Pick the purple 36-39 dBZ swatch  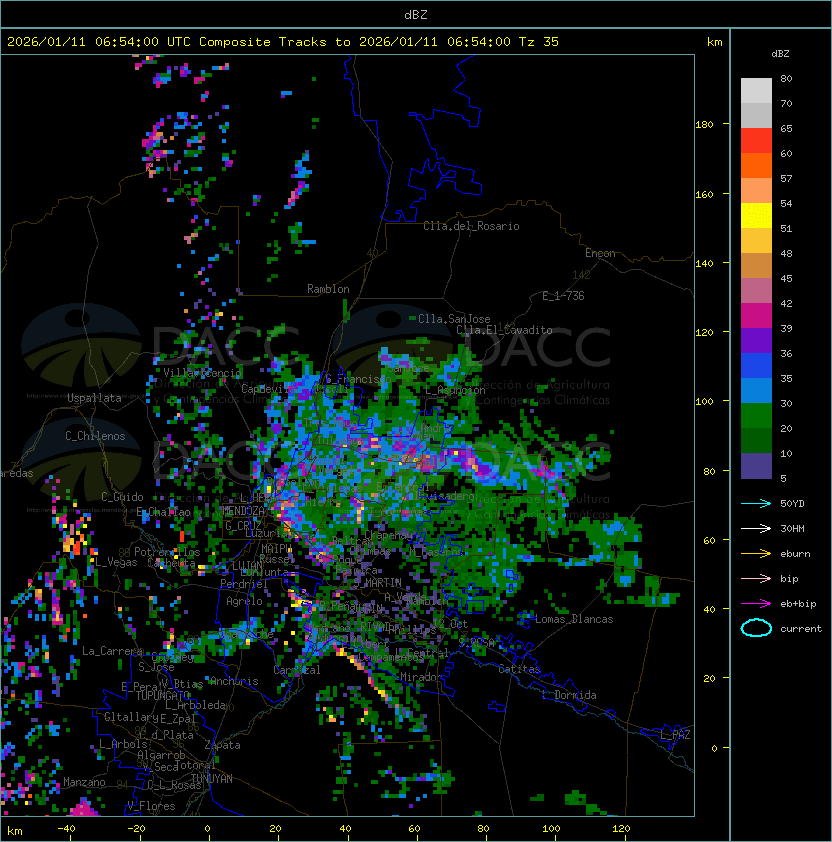click(x=756, y=340)
